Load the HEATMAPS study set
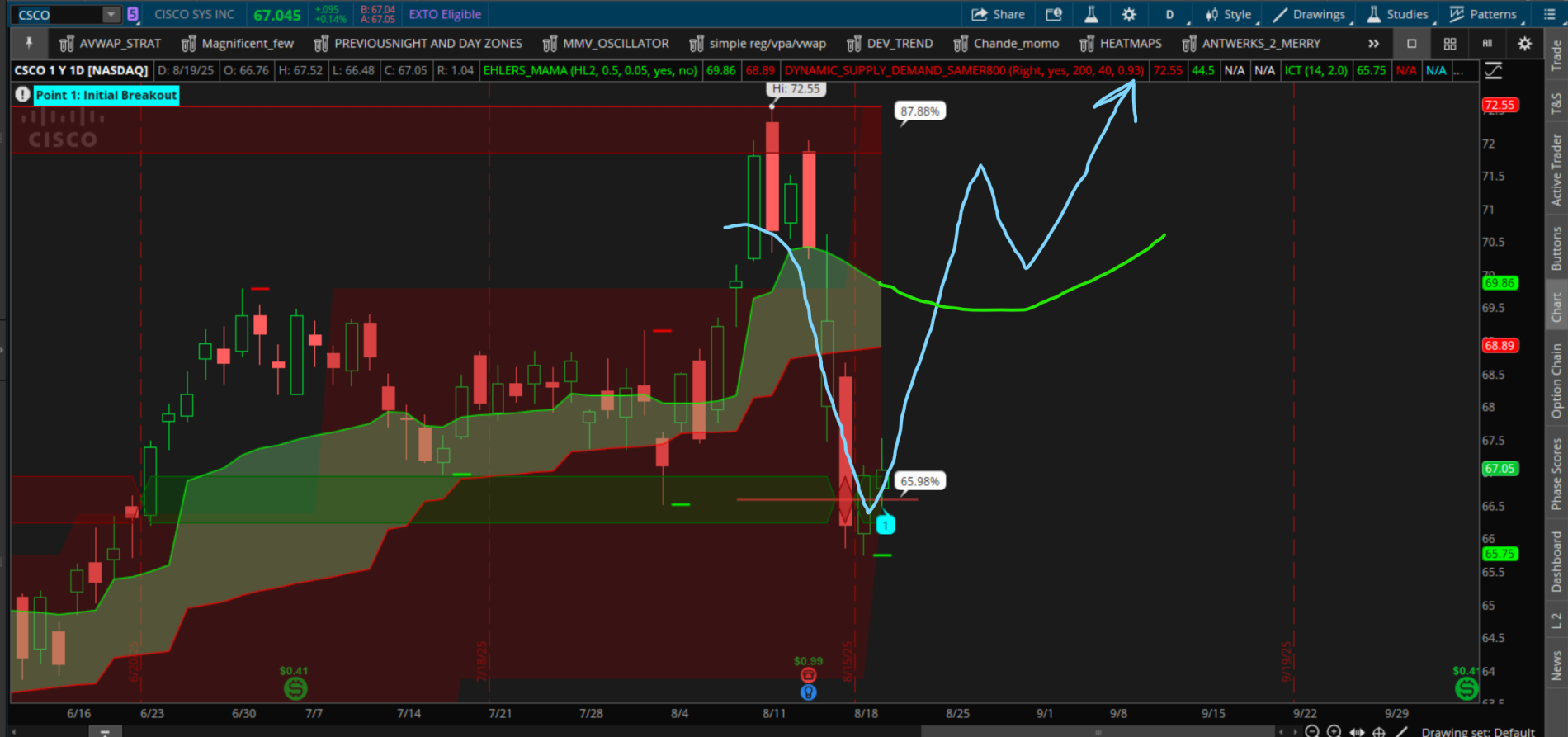 tap(1121, 44)
